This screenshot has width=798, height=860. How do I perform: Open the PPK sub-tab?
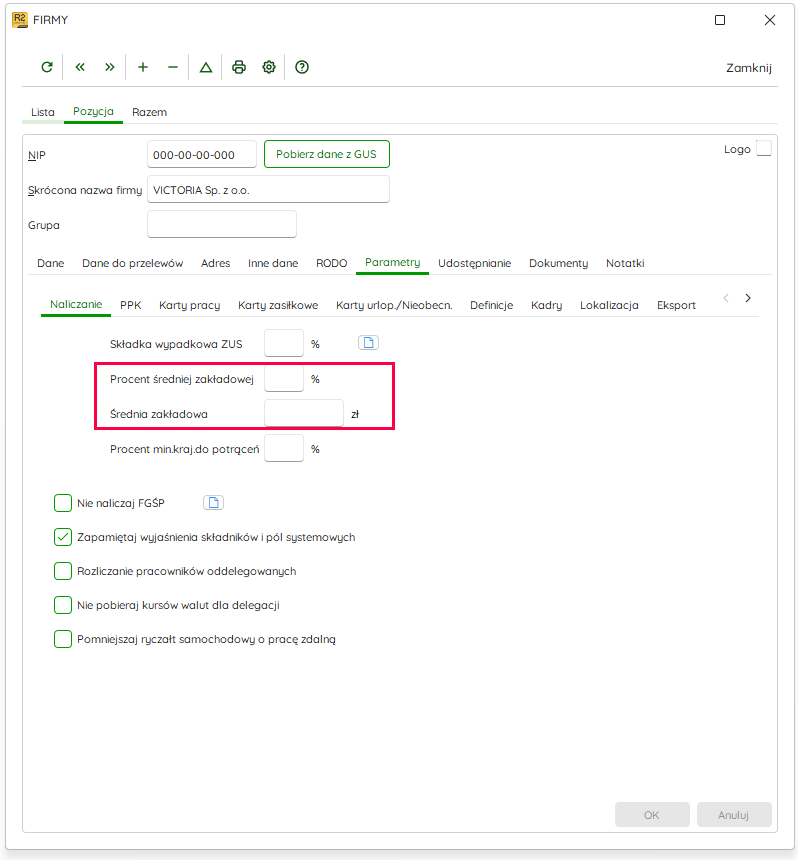pos(131,305)
